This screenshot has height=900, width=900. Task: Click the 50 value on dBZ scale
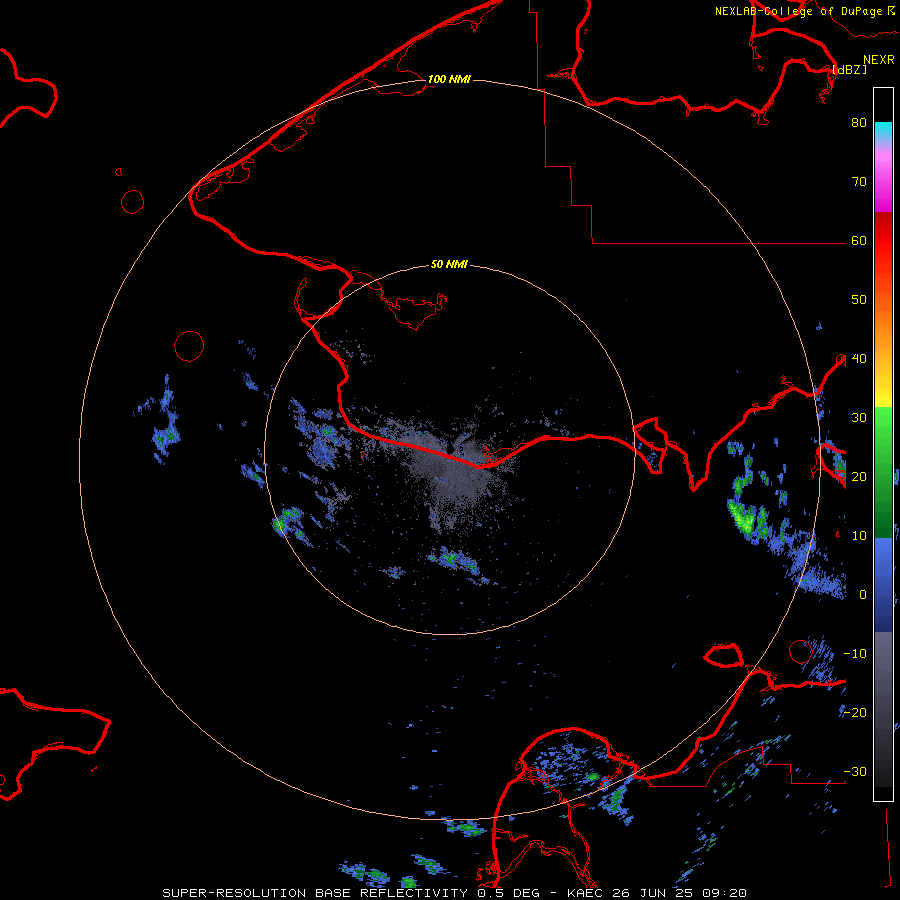[x=859, y=300]
